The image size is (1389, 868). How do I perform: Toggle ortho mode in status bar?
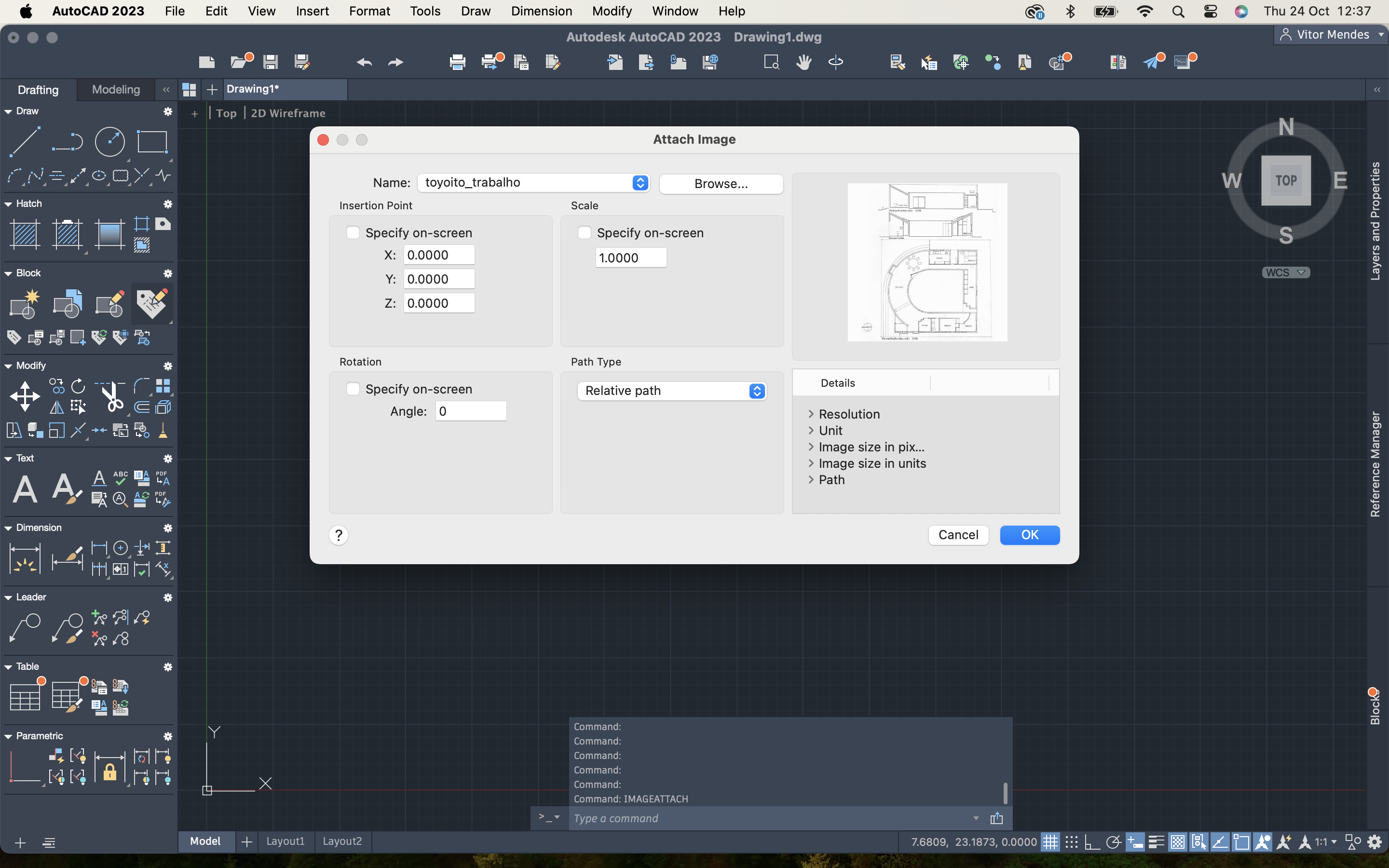click(1092, 842)
